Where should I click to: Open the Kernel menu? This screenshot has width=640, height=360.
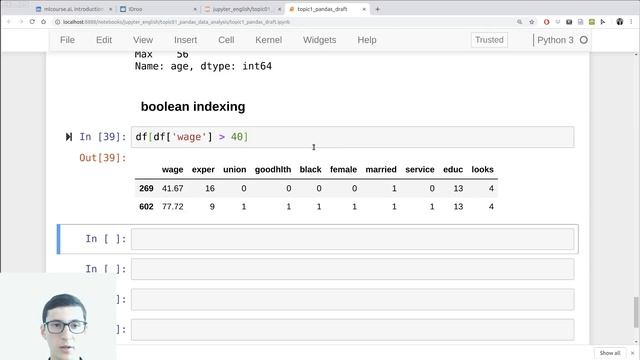tap(269, 40)
